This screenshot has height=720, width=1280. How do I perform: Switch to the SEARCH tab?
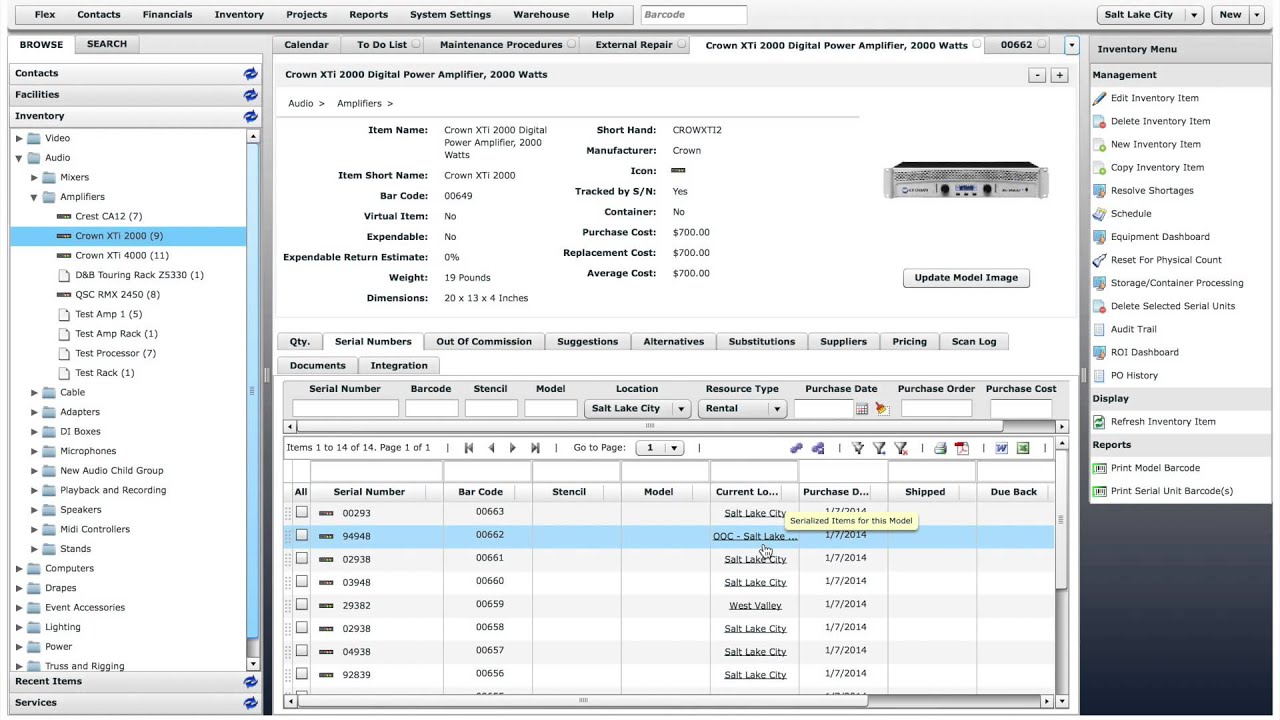(x=106, y=44)
